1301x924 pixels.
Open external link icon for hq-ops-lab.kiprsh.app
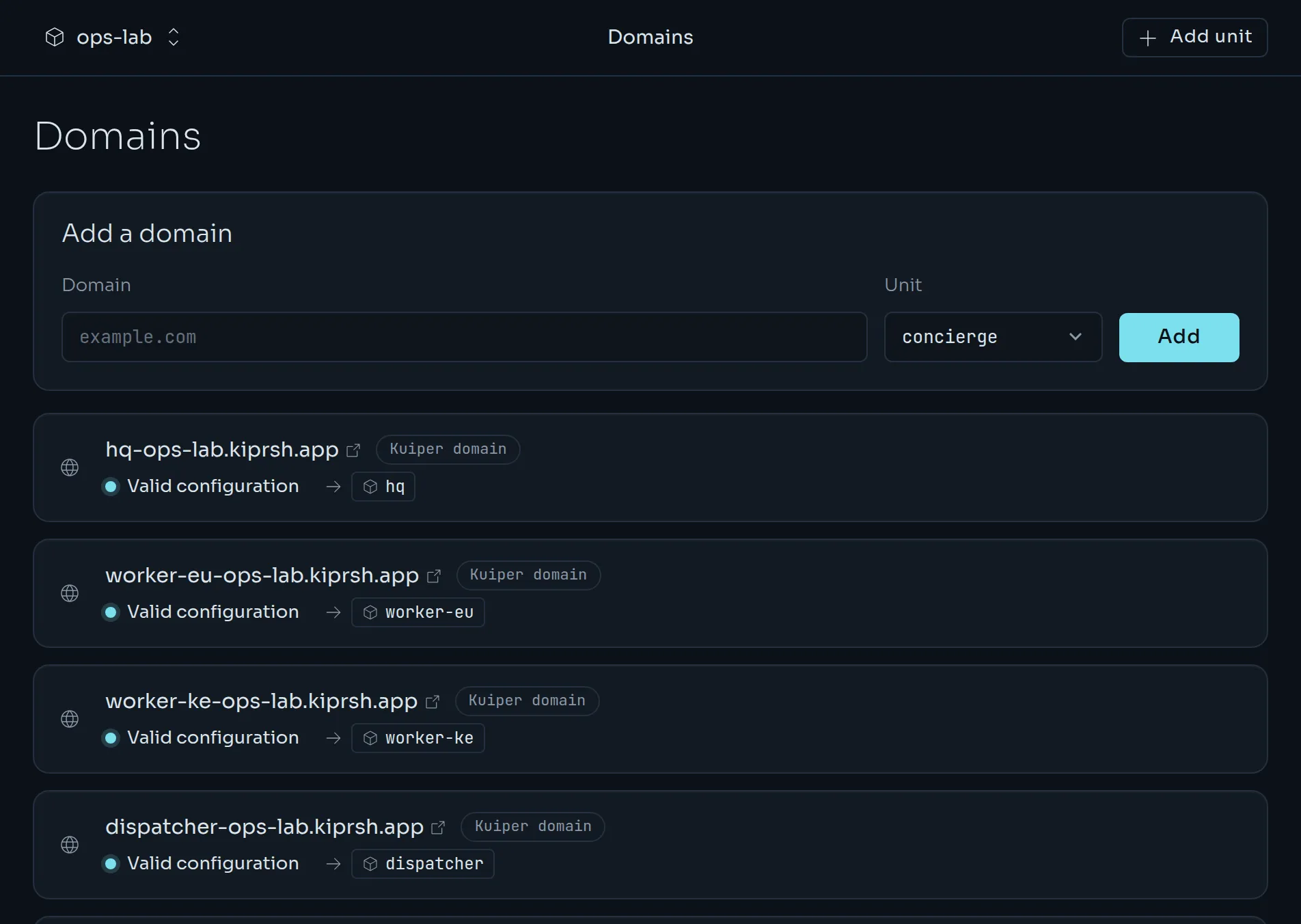tap(353, 450)
